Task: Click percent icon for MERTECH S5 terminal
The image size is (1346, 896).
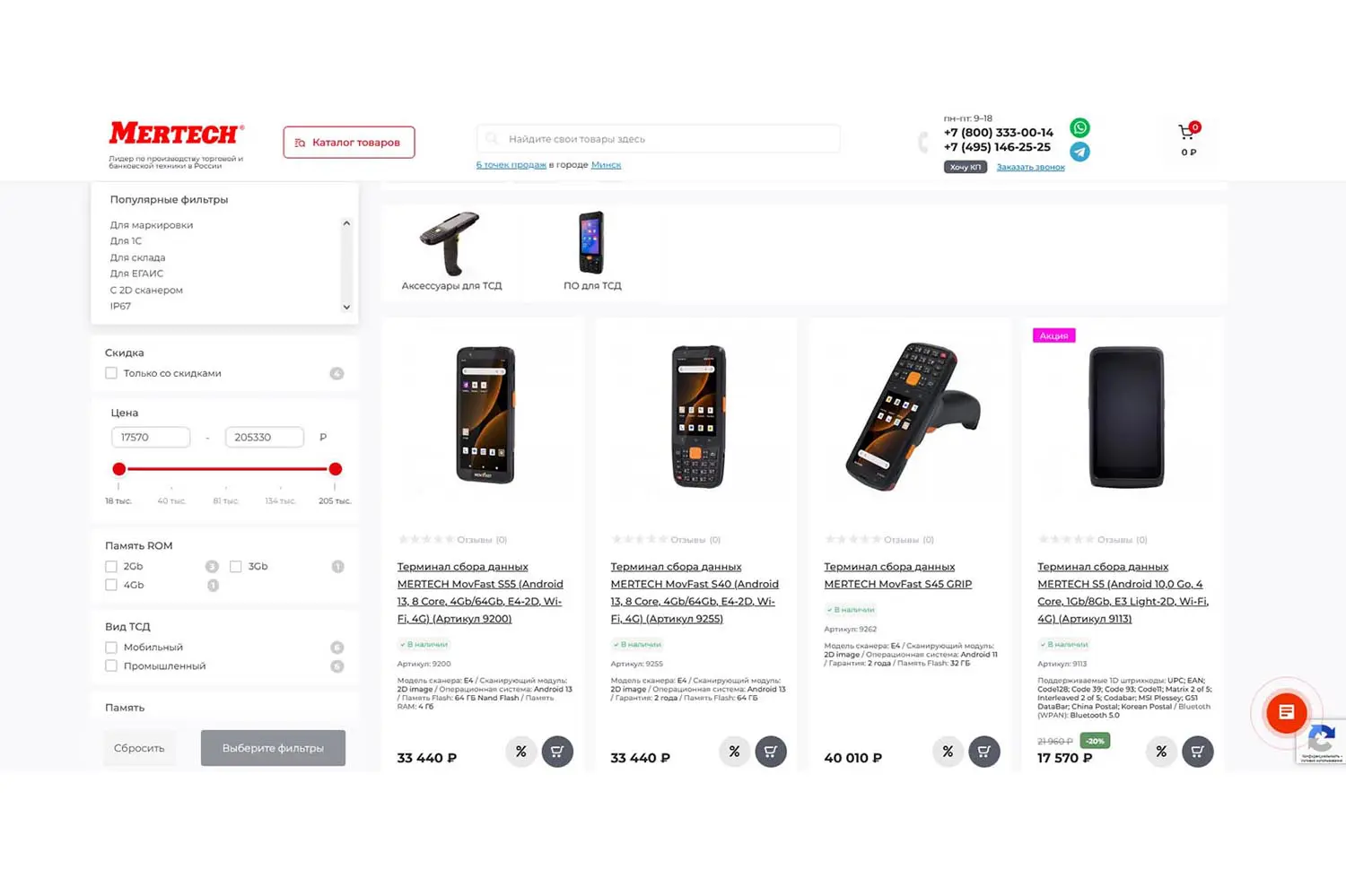Action: (1161, 752)
